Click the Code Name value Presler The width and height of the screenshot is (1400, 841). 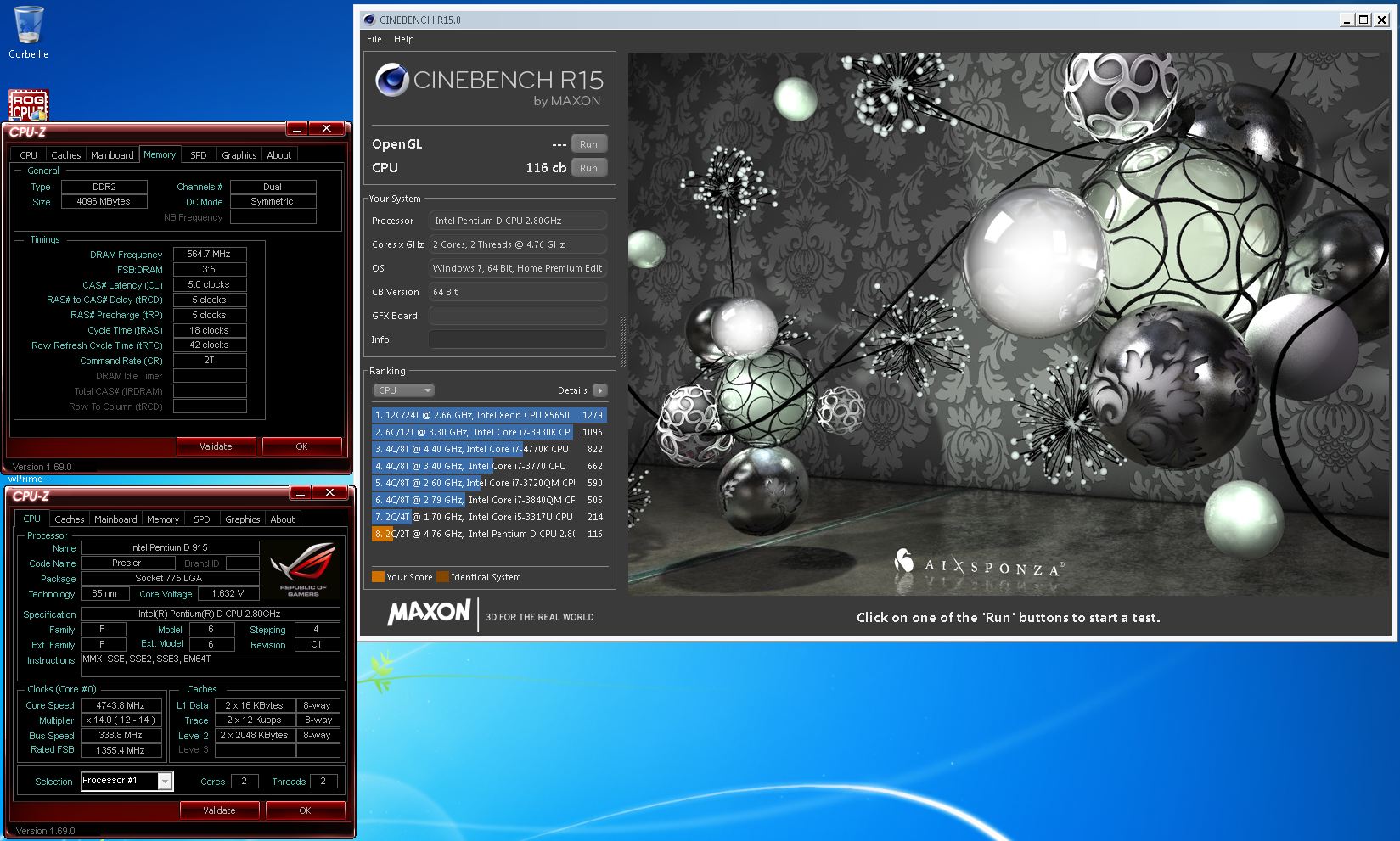[x=127, y=563]
